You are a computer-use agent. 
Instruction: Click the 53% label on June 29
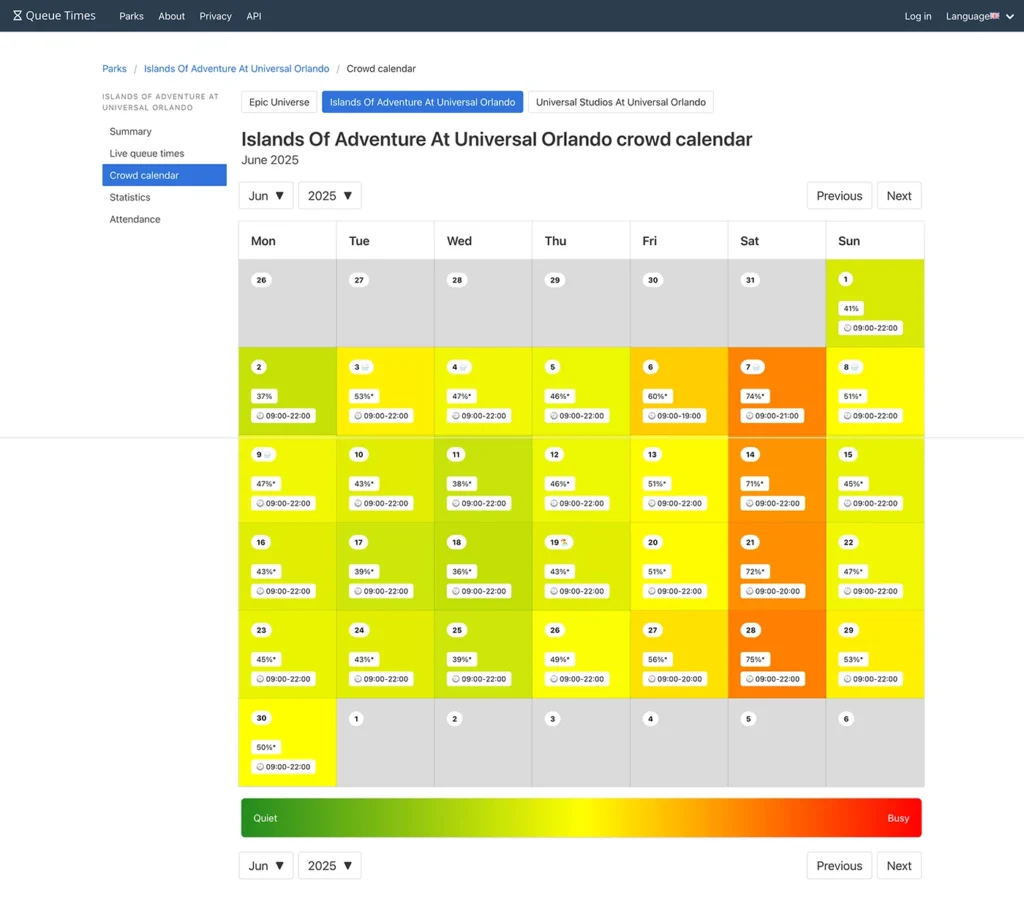click(x=853, y=660)
